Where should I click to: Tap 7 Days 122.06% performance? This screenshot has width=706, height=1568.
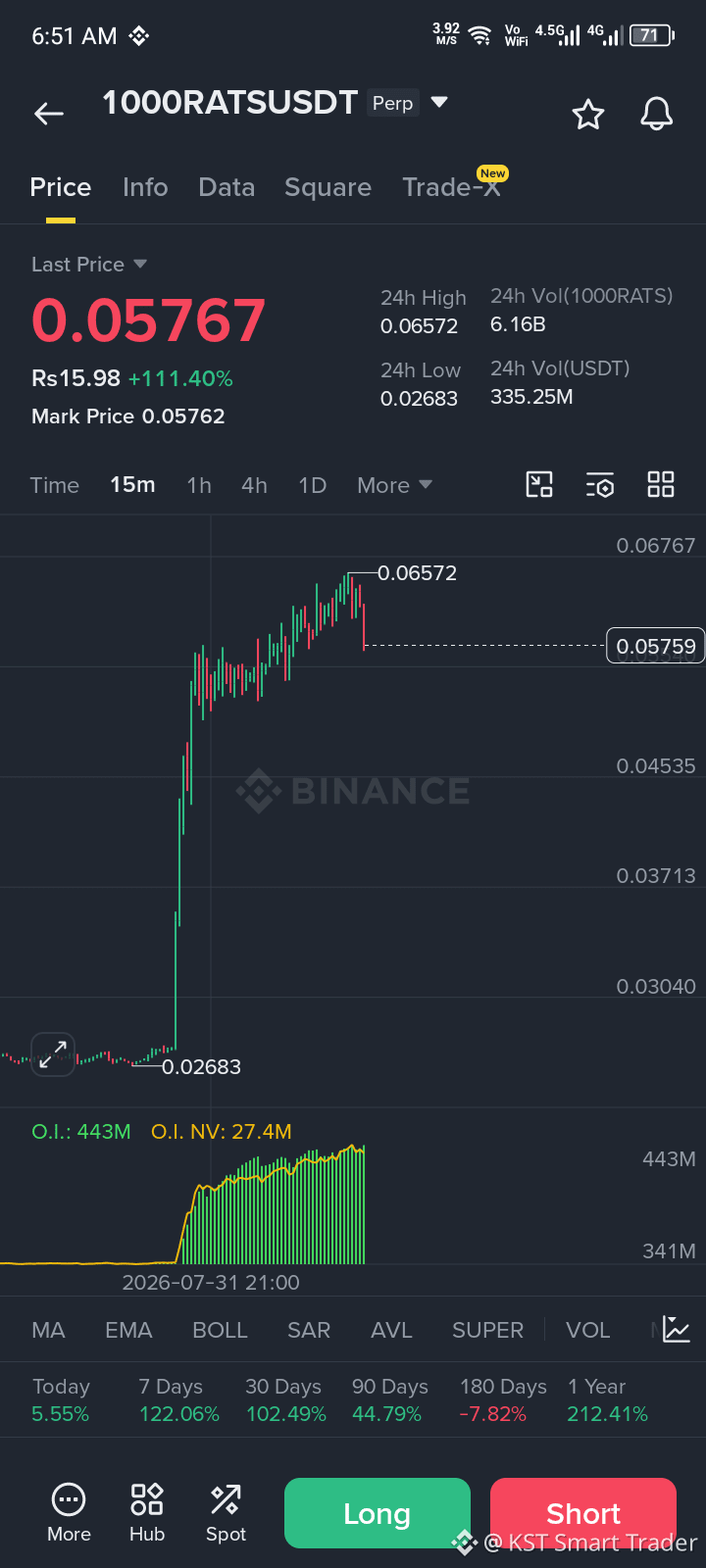tap(178, 1400)
